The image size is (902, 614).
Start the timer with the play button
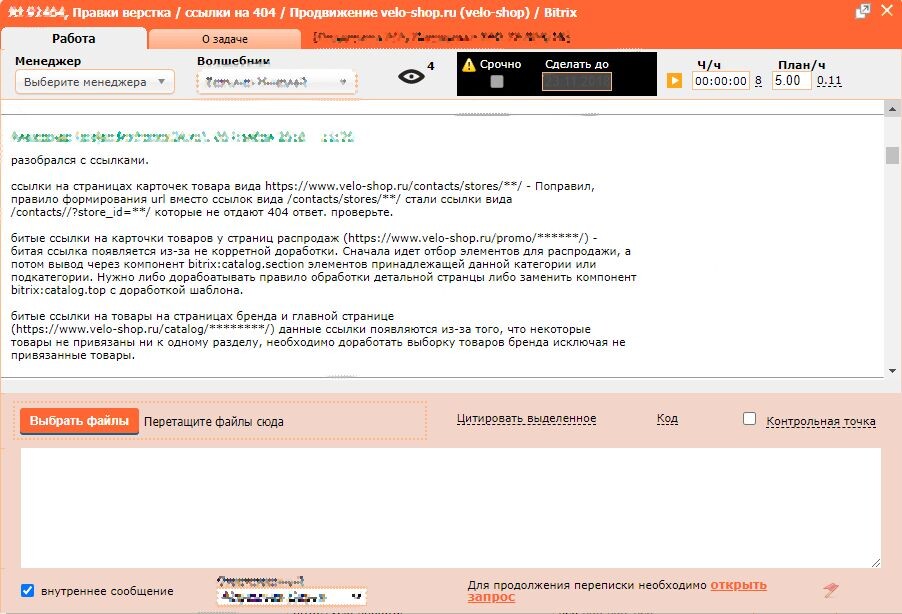[674, 81]
